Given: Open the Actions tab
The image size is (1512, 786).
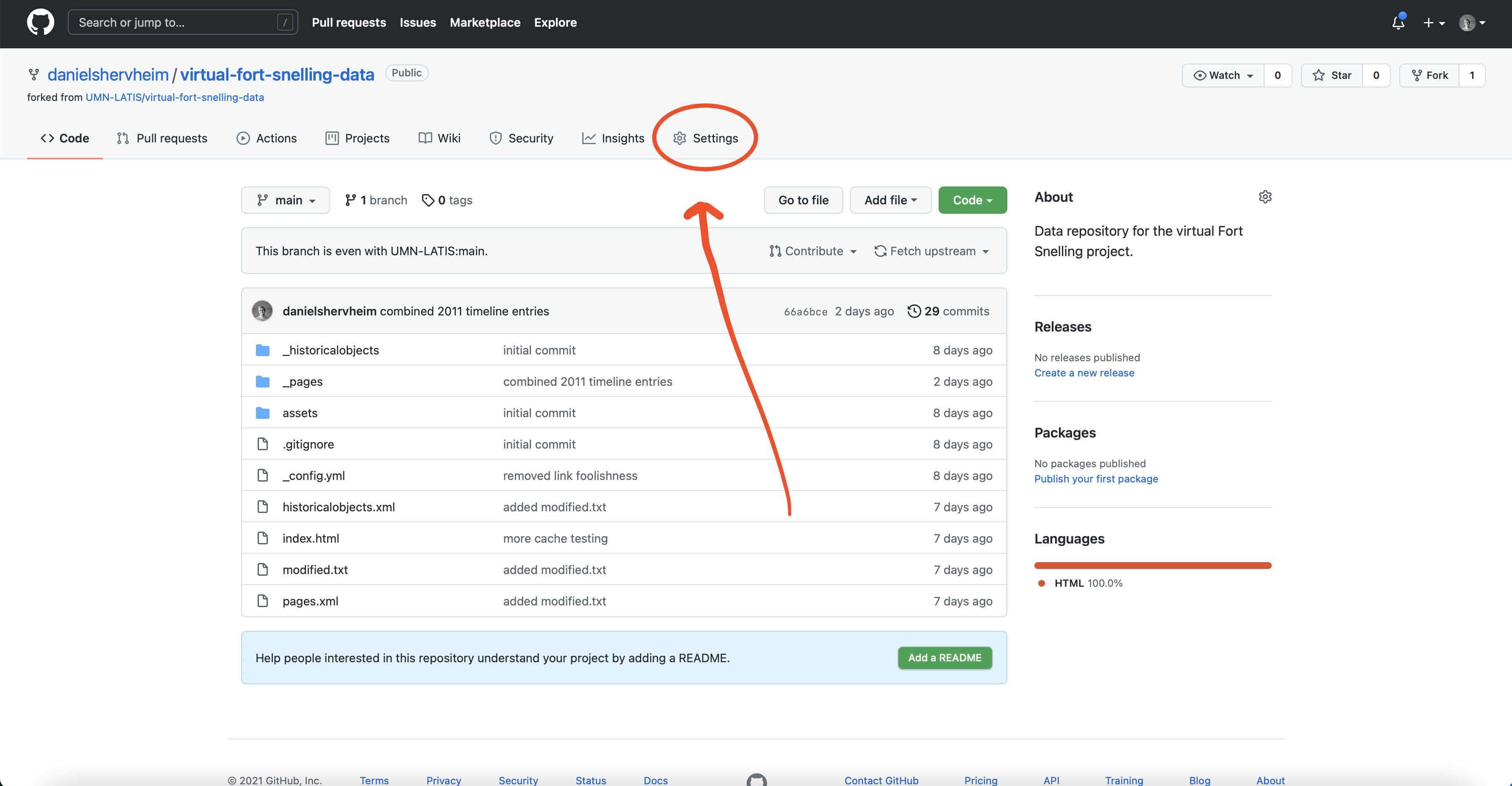Looking at the screenshot, I should point(267,138).
